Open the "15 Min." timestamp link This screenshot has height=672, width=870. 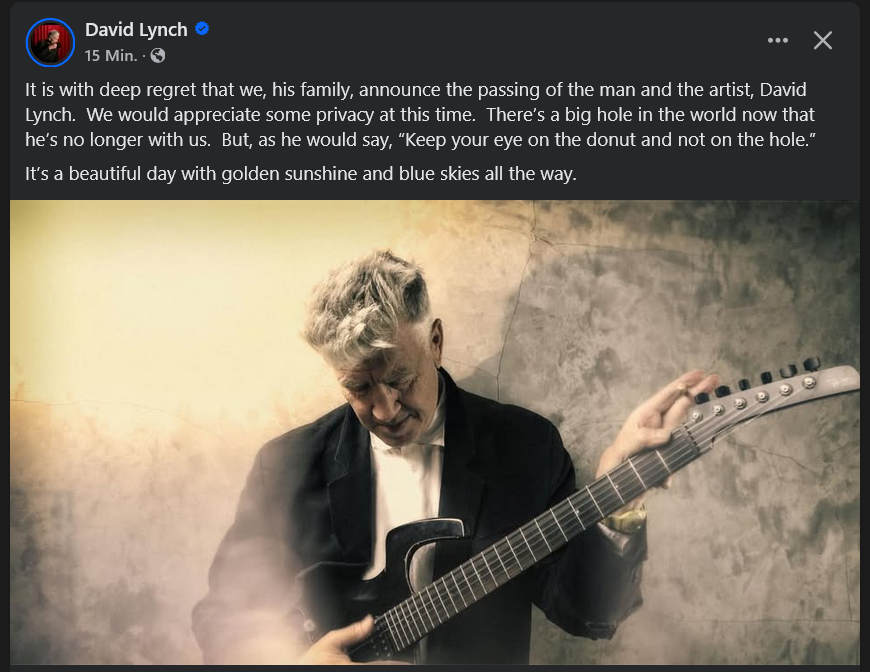point(111,55)
